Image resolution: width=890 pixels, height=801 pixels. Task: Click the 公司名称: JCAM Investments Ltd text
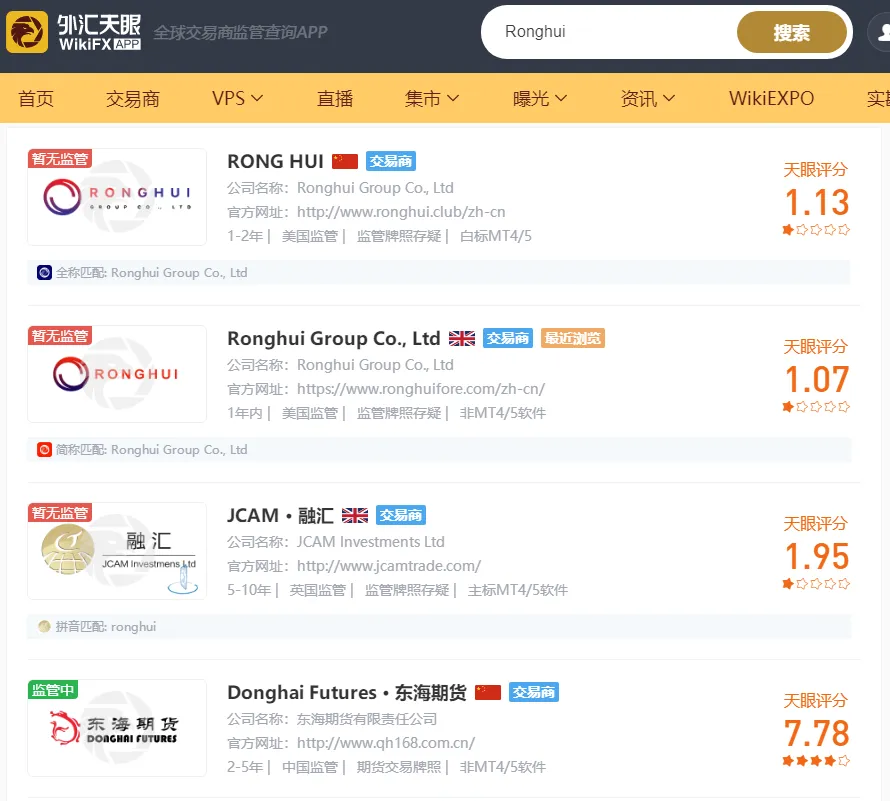click(x=335, y=542)
